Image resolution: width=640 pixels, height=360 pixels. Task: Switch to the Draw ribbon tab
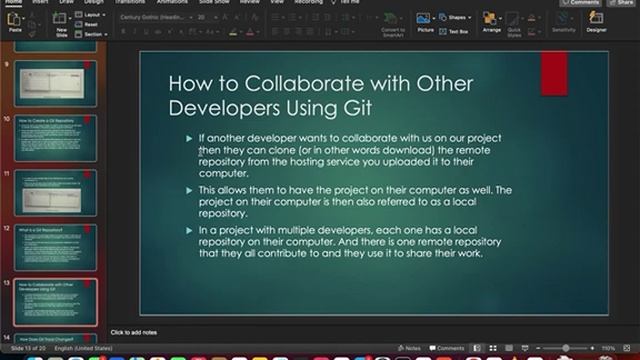pos(66,2)
